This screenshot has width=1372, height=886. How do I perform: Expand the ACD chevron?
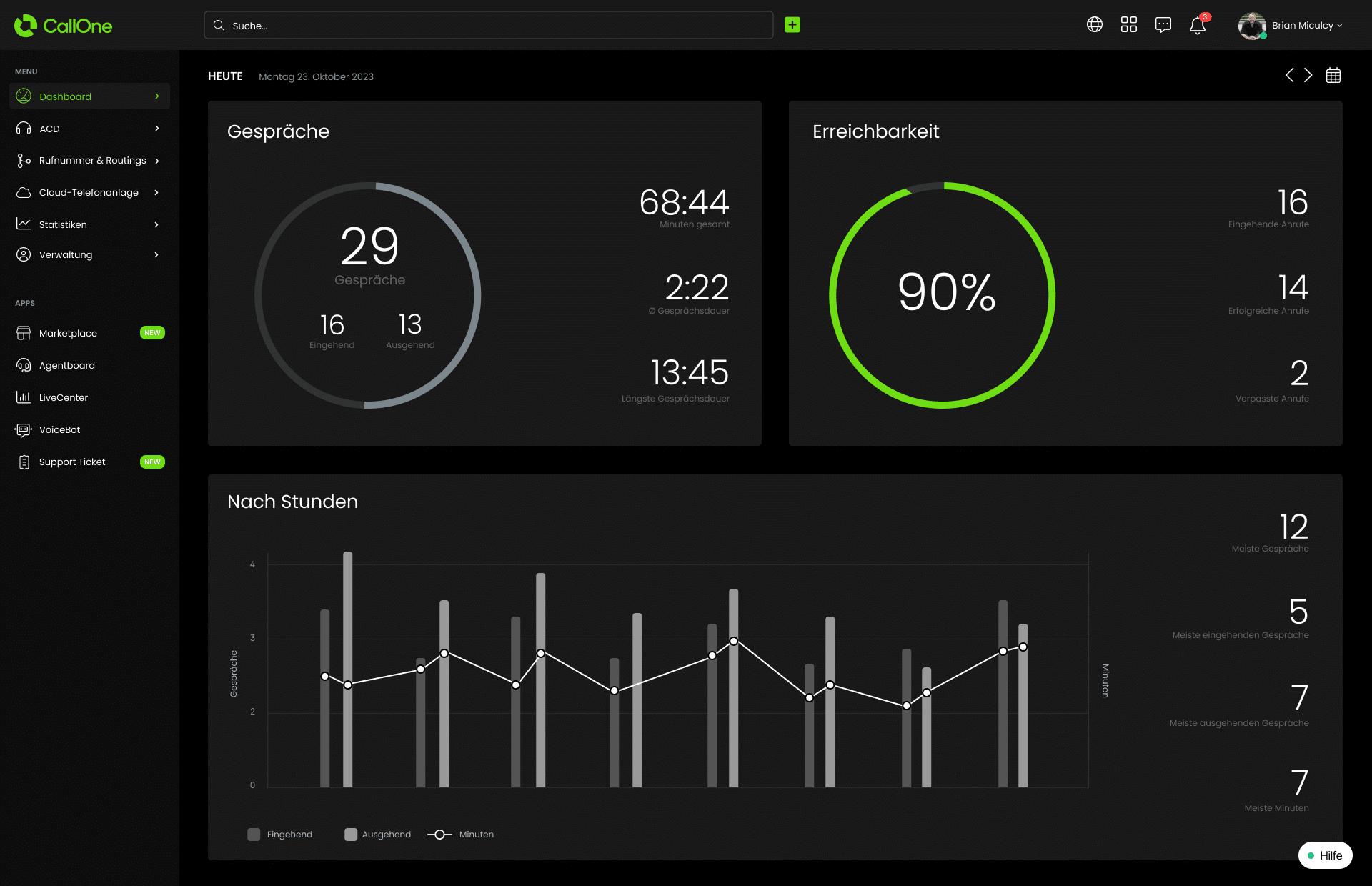pos(157,129)
